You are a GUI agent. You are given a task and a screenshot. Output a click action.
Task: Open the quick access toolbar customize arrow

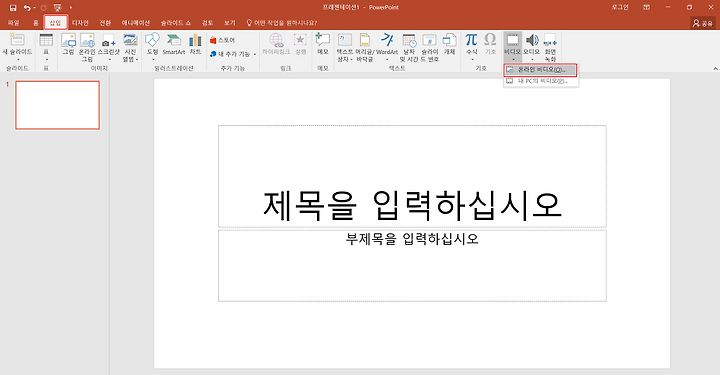[71, 8]
